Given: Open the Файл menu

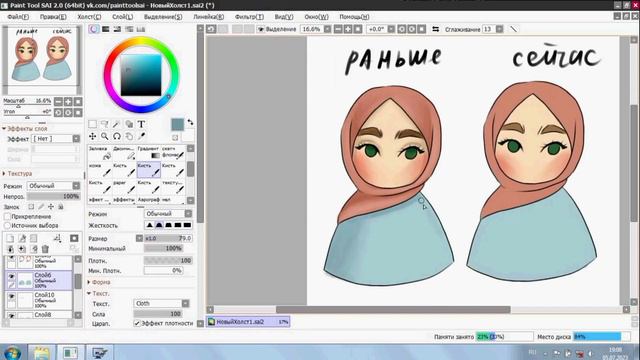Looking at the screenshot, I should 18,17.
